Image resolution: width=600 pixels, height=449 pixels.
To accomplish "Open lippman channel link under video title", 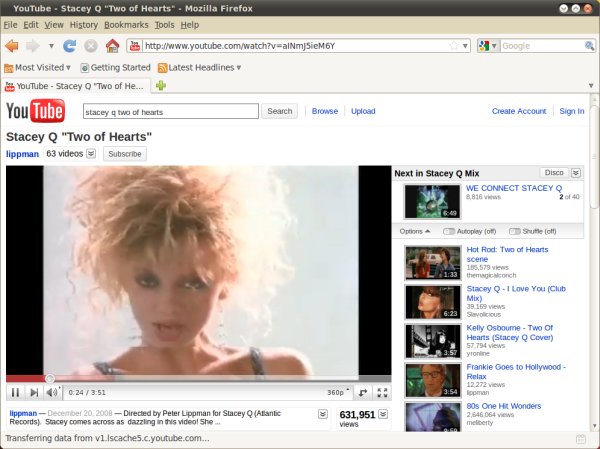I will pos(22,154).
